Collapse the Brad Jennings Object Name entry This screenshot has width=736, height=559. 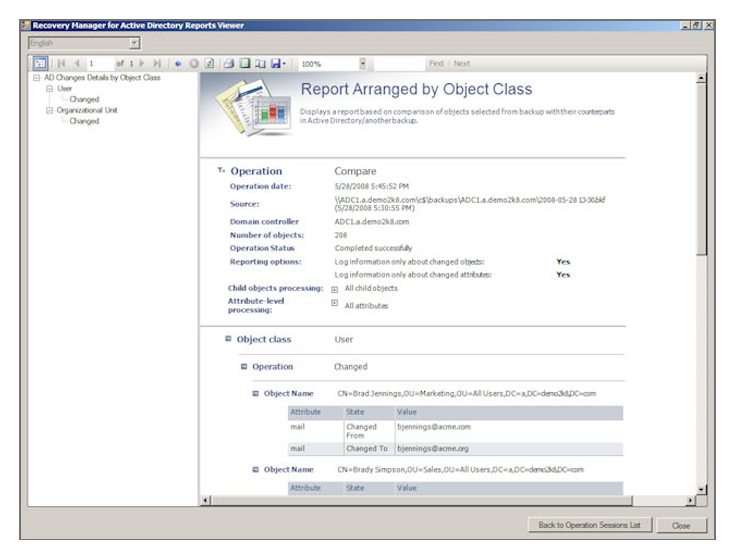coord(255,393)
